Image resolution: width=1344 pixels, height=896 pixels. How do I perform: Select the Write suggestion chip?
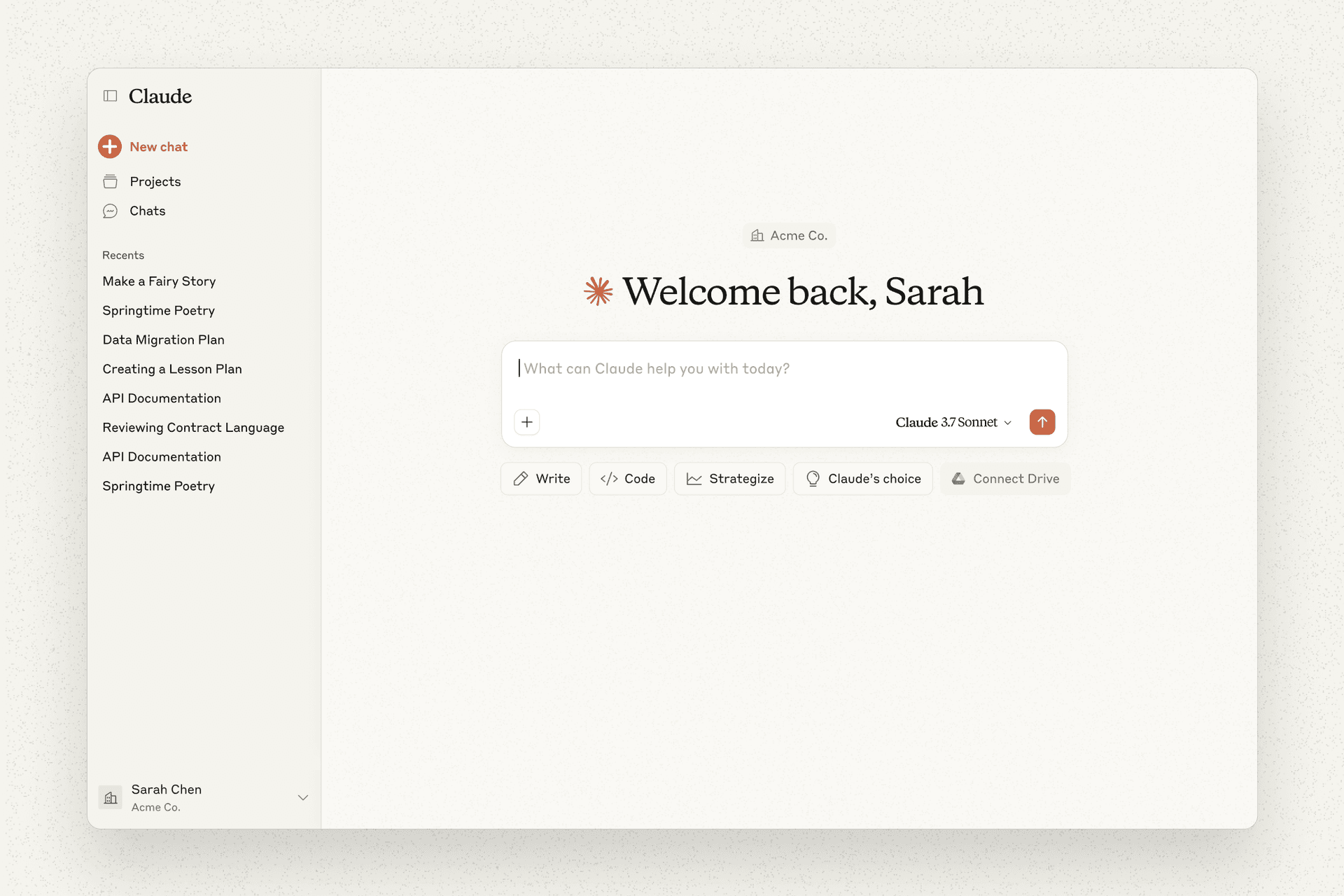(541, 479)
